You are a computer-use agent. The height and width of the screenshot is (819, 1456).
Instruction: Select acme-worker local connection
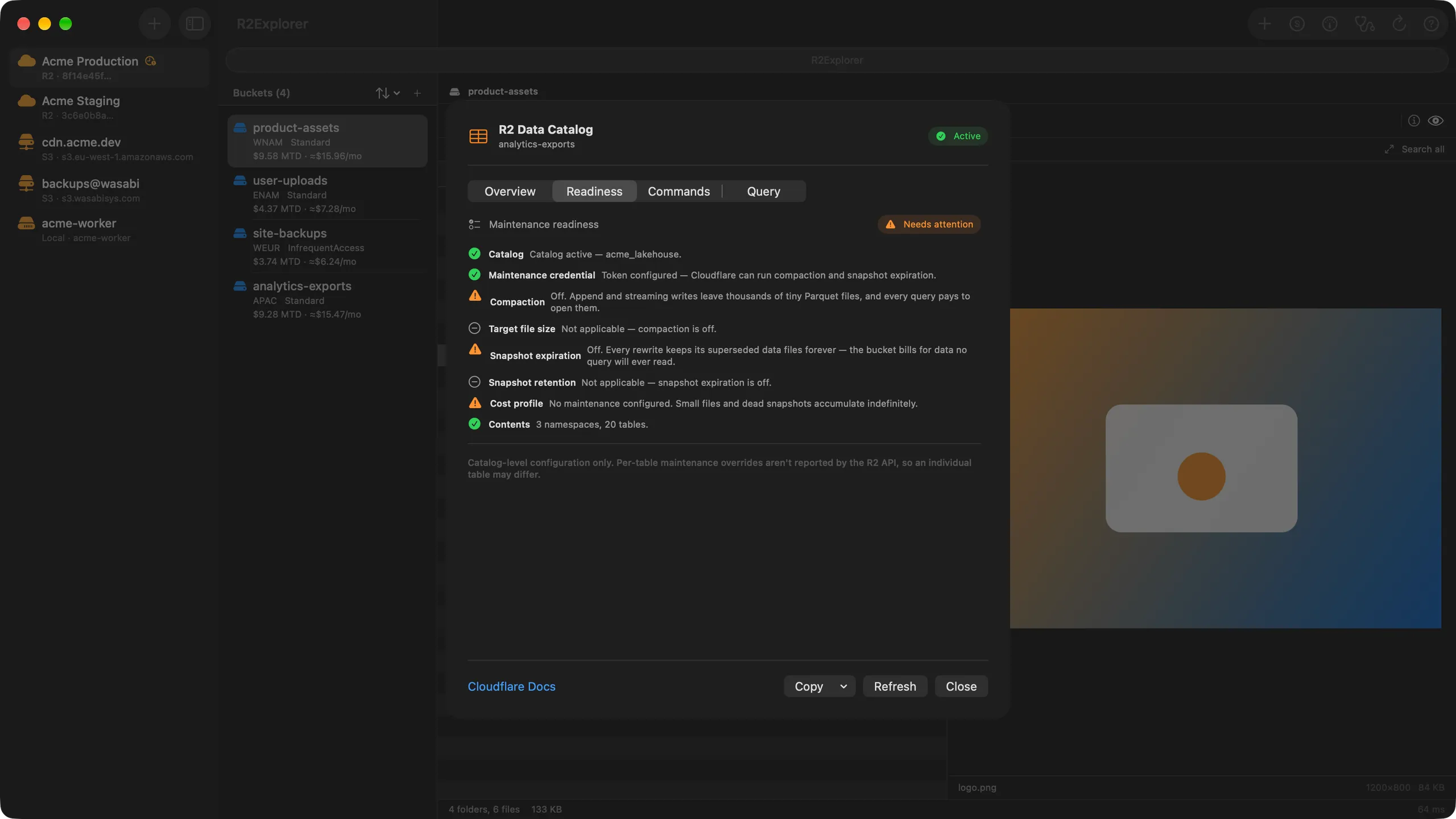[x=109, y=230]
